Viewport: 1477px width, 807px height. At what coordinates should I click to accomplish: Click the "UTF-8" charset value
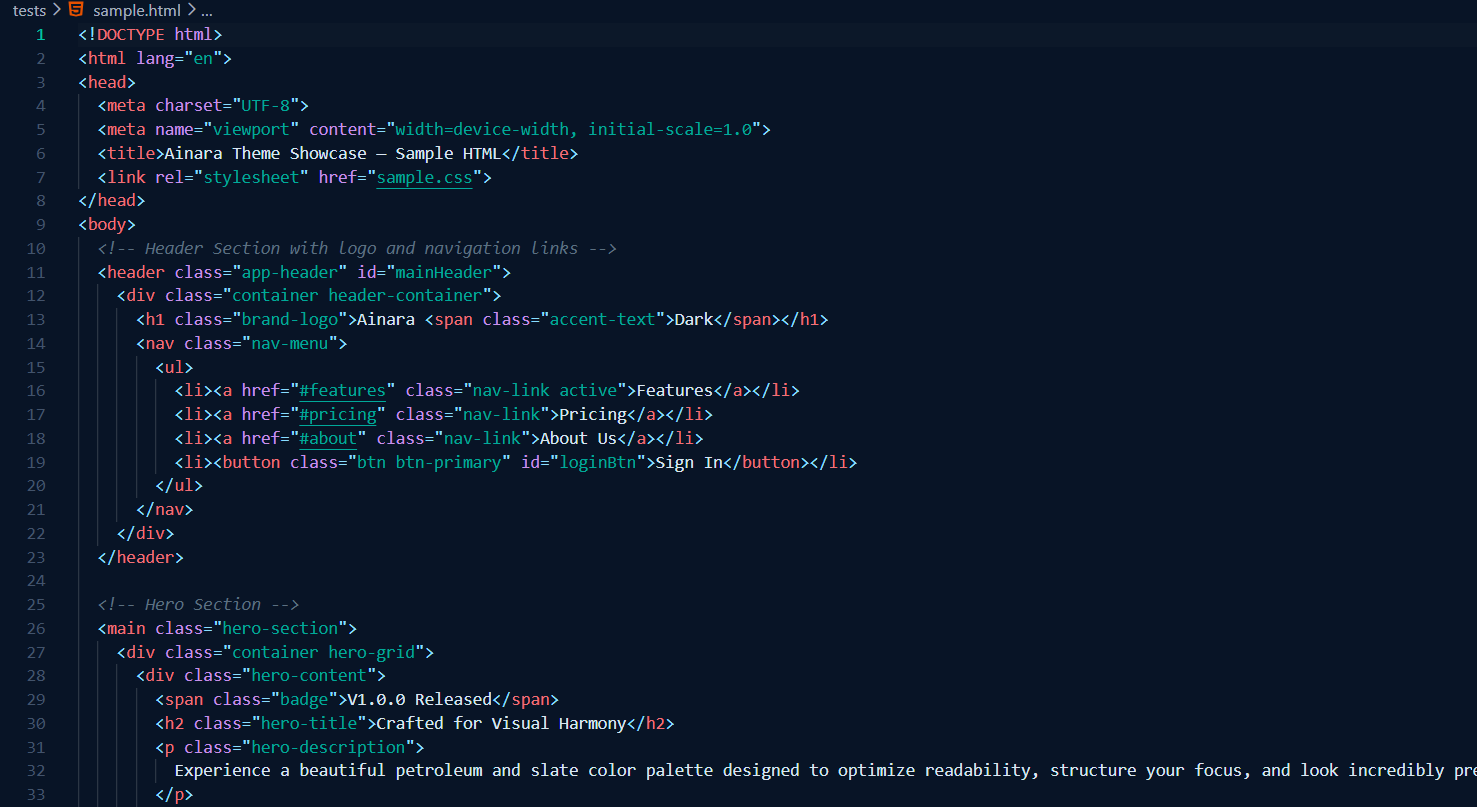tap(266, 105)
